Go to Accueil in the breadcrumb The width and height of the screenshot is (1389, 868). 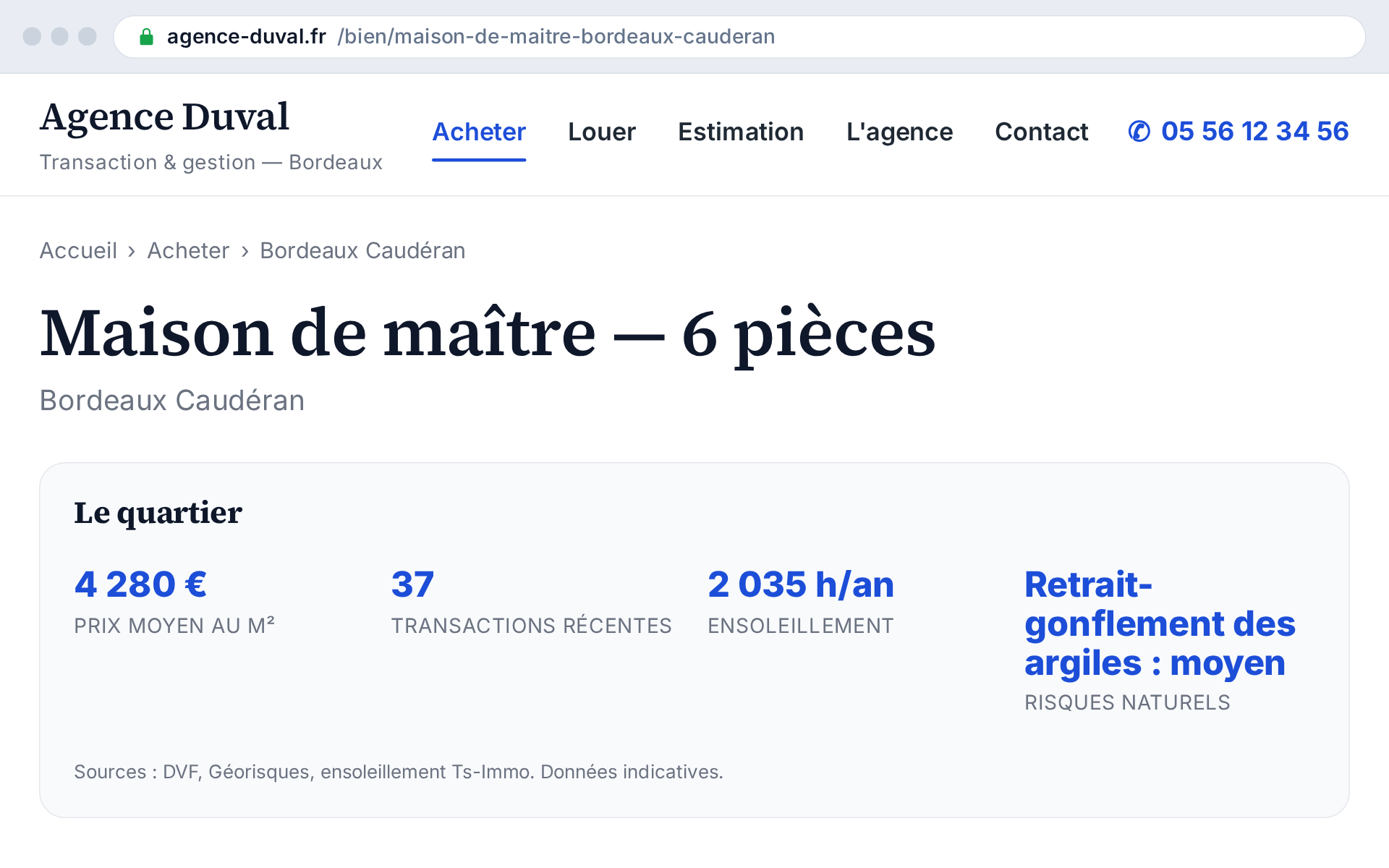(x=78, y=250)
